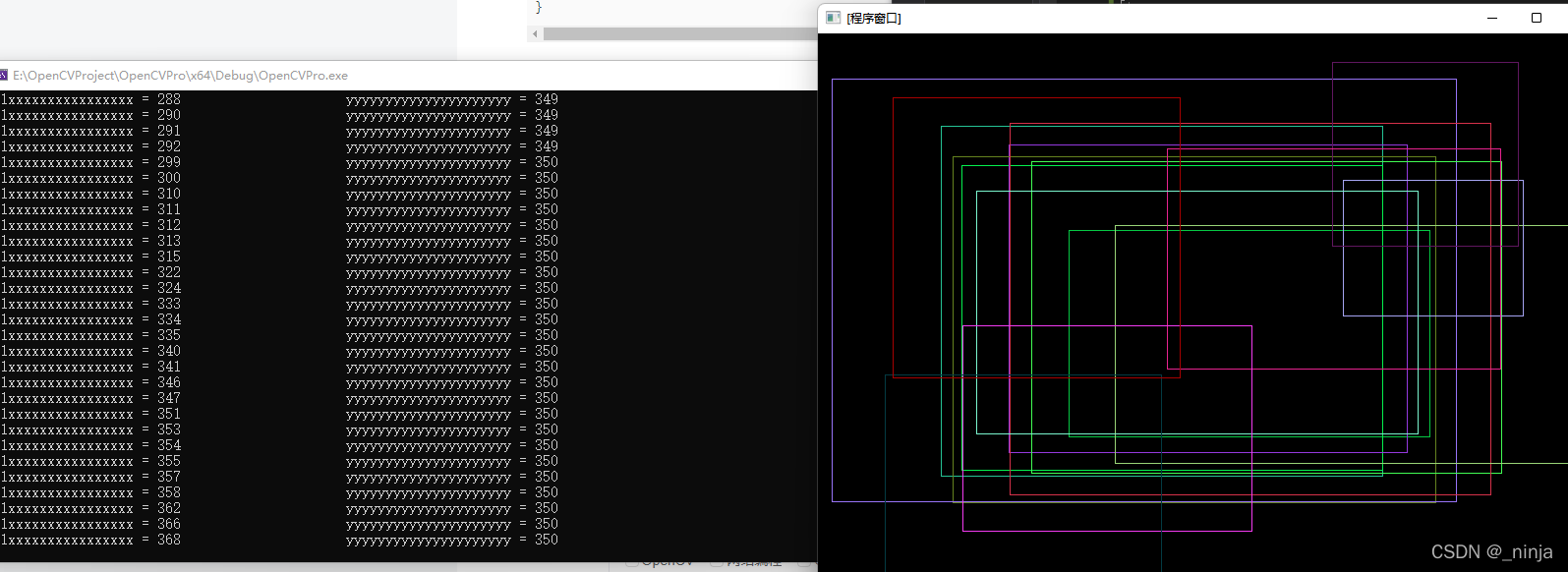1568x572 pixels.
Task: Click the OpenCVPro.exe path title text
Action: click(180, 76)
